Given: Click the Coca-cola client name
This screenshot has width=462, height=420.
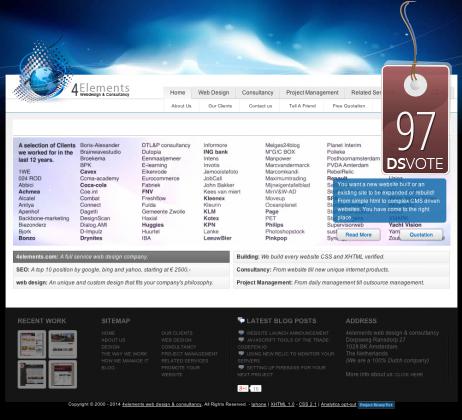Looking at the screenshot, I should coord(93,185).
